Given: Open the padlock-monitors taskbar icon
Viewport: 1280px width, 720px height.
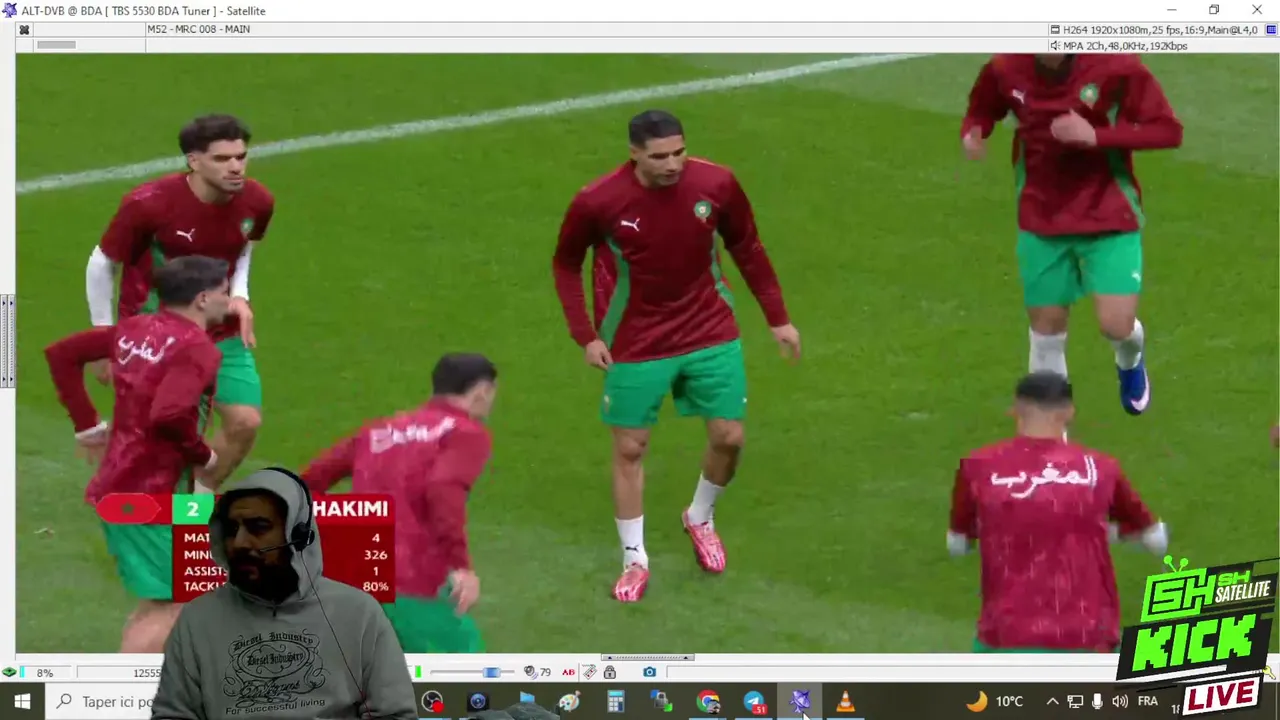Looking at the screenshot, I should [661, 702].
